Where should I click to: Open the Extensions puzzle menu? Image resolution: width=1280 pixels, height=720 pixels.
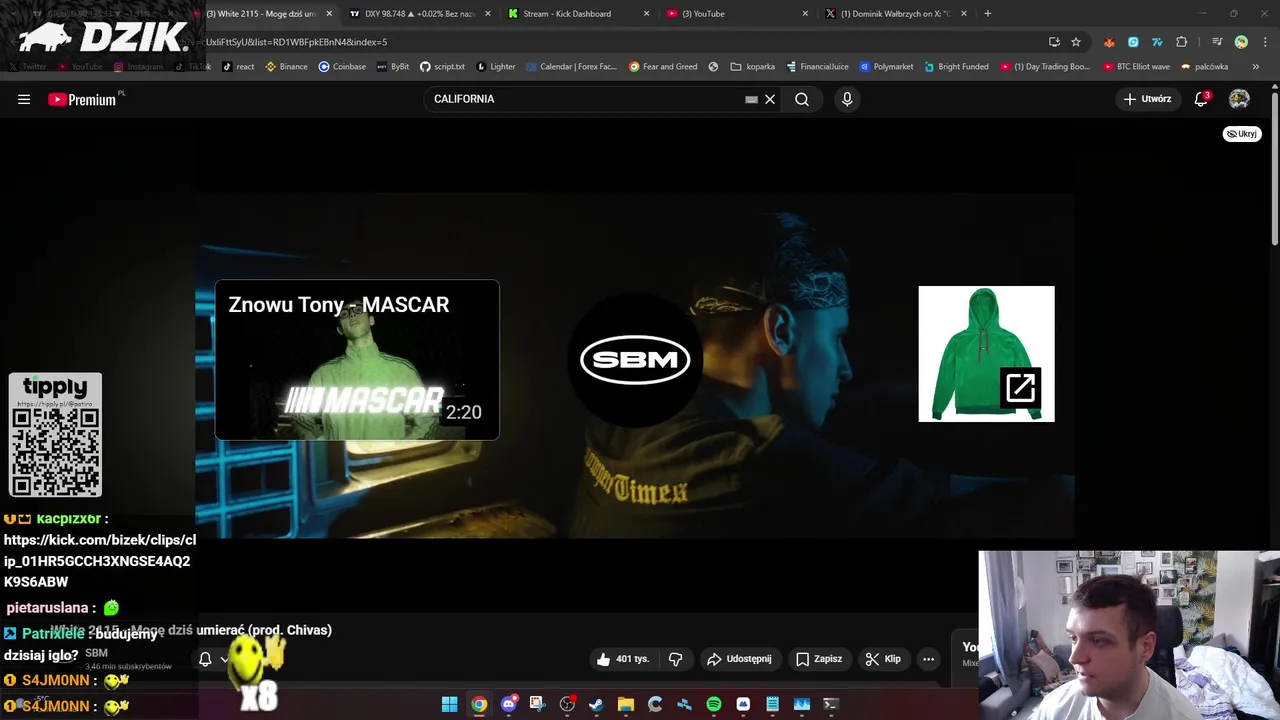[1182, 42]
